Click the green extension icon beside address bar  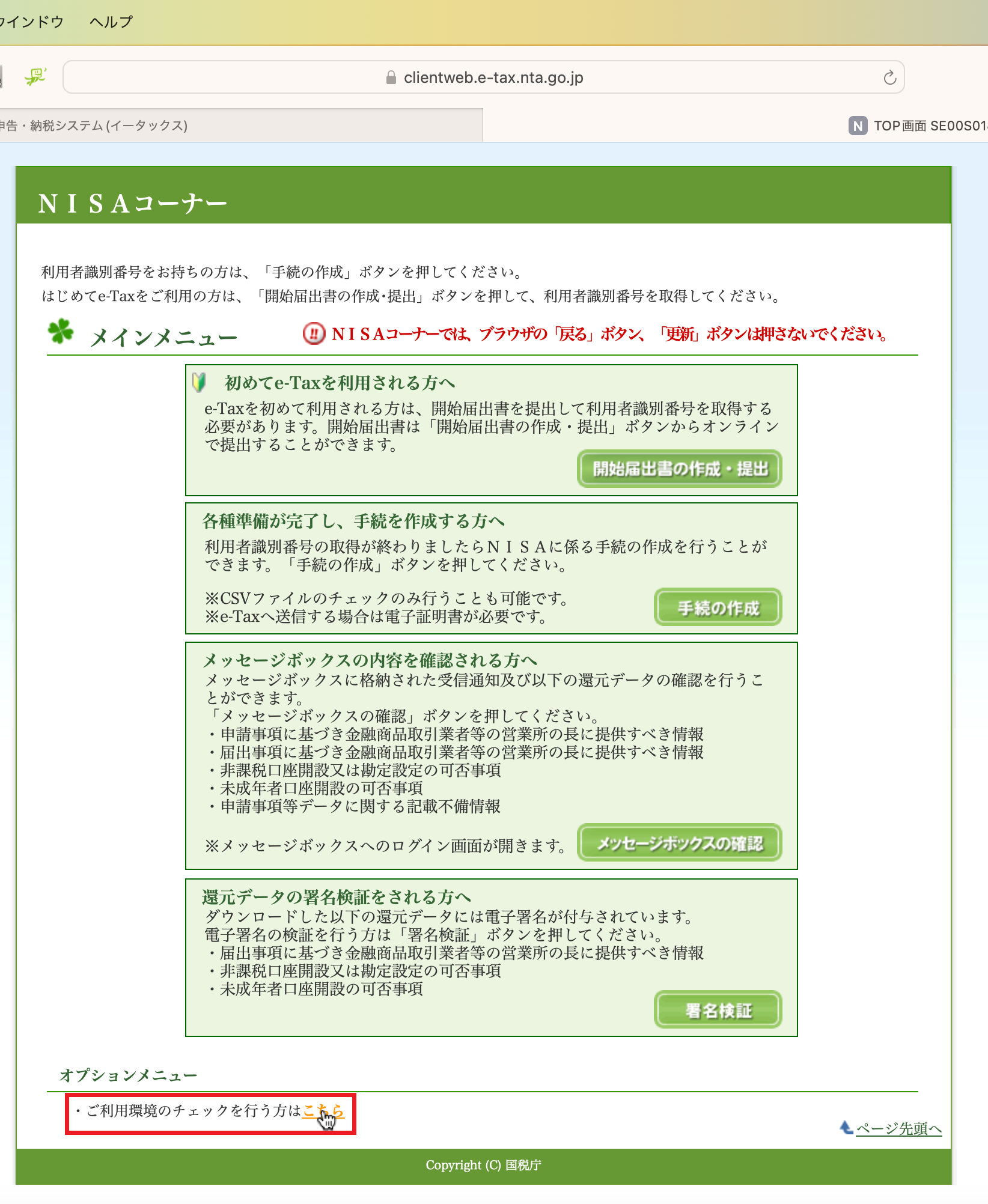(x=35, y=77)
